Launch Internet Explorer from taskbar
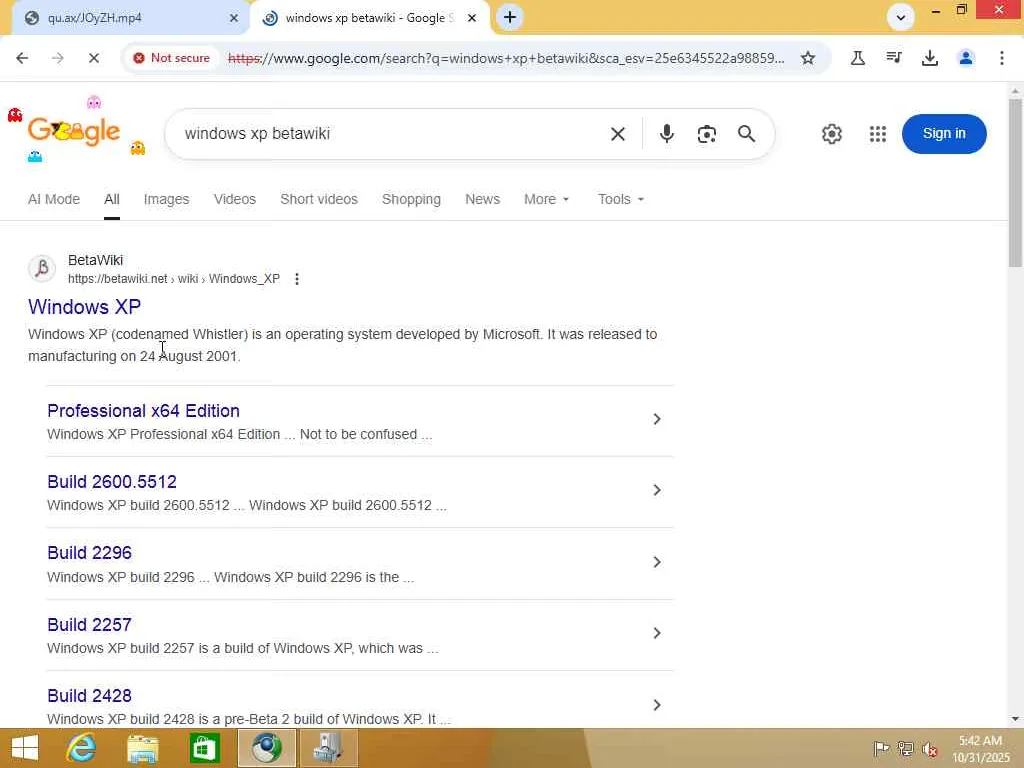 (80, 748)
